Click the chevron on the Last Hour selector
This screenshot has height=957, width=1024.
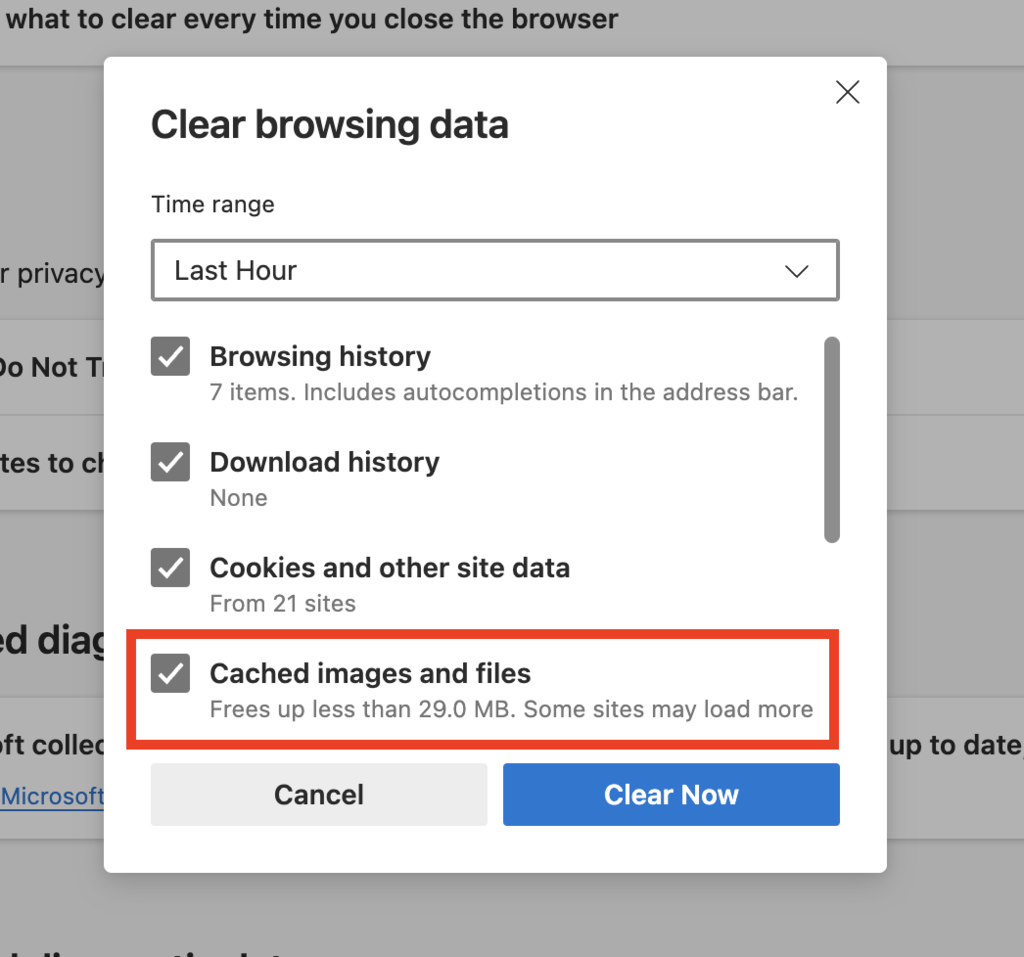click(795, 270)
